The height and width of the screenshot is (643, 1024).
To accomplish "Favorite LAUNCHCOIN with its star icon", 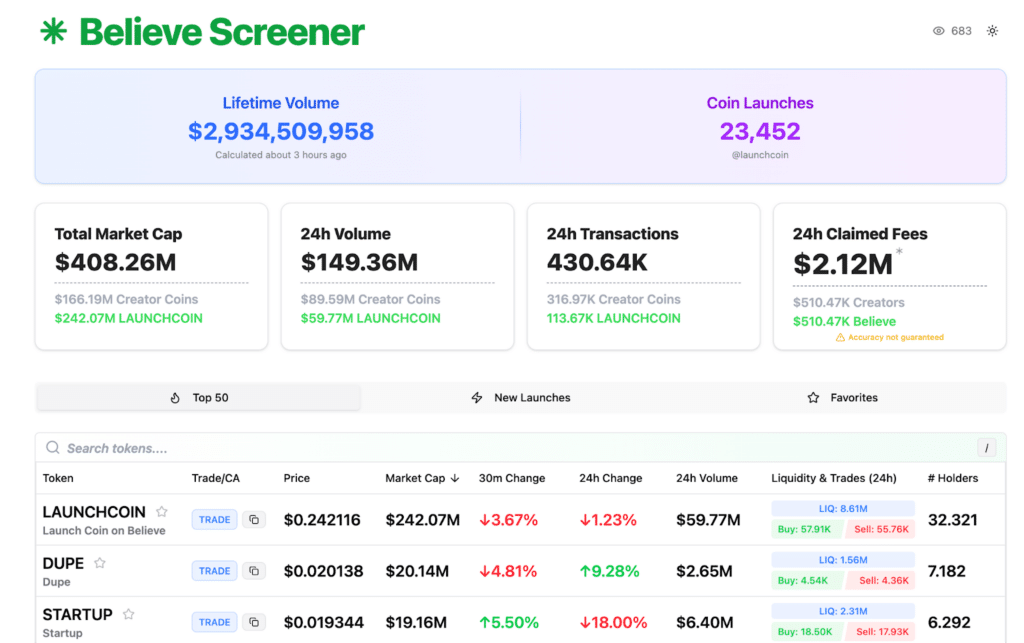I will click(x=162, y=511).
